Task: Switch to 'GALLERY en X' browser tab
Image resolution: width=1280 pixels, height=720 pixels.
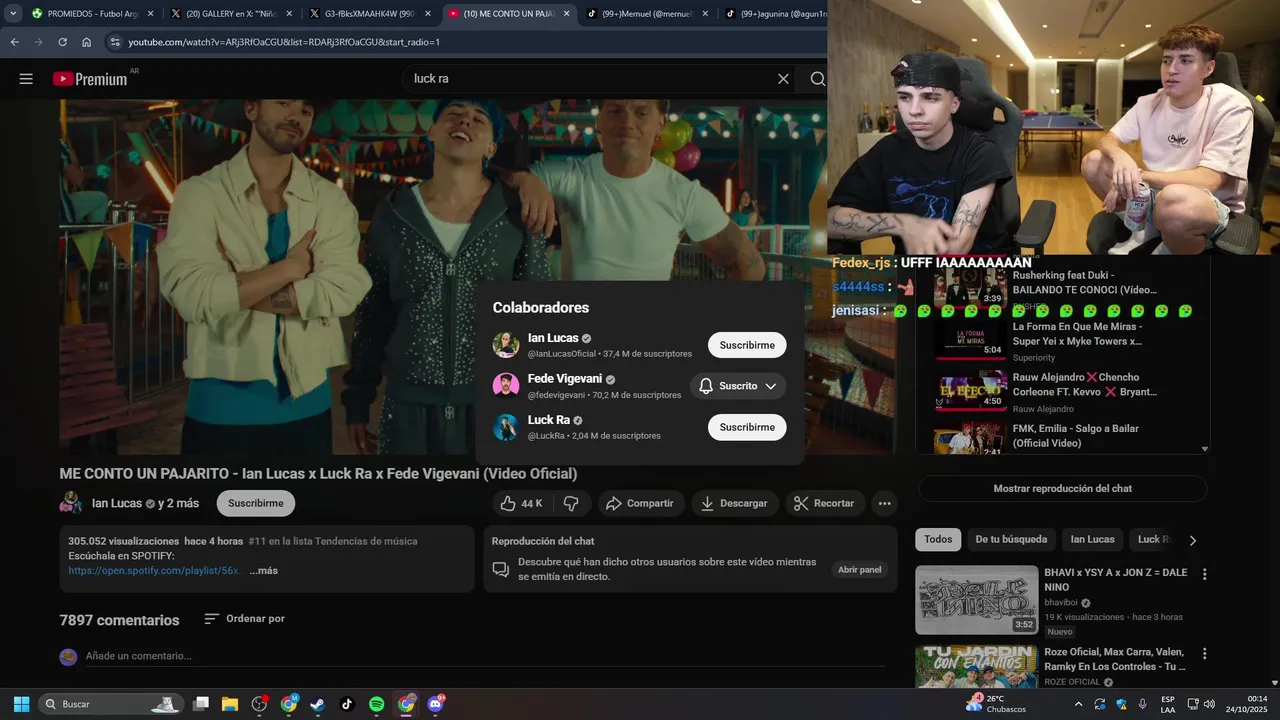Action: [232, 14]
